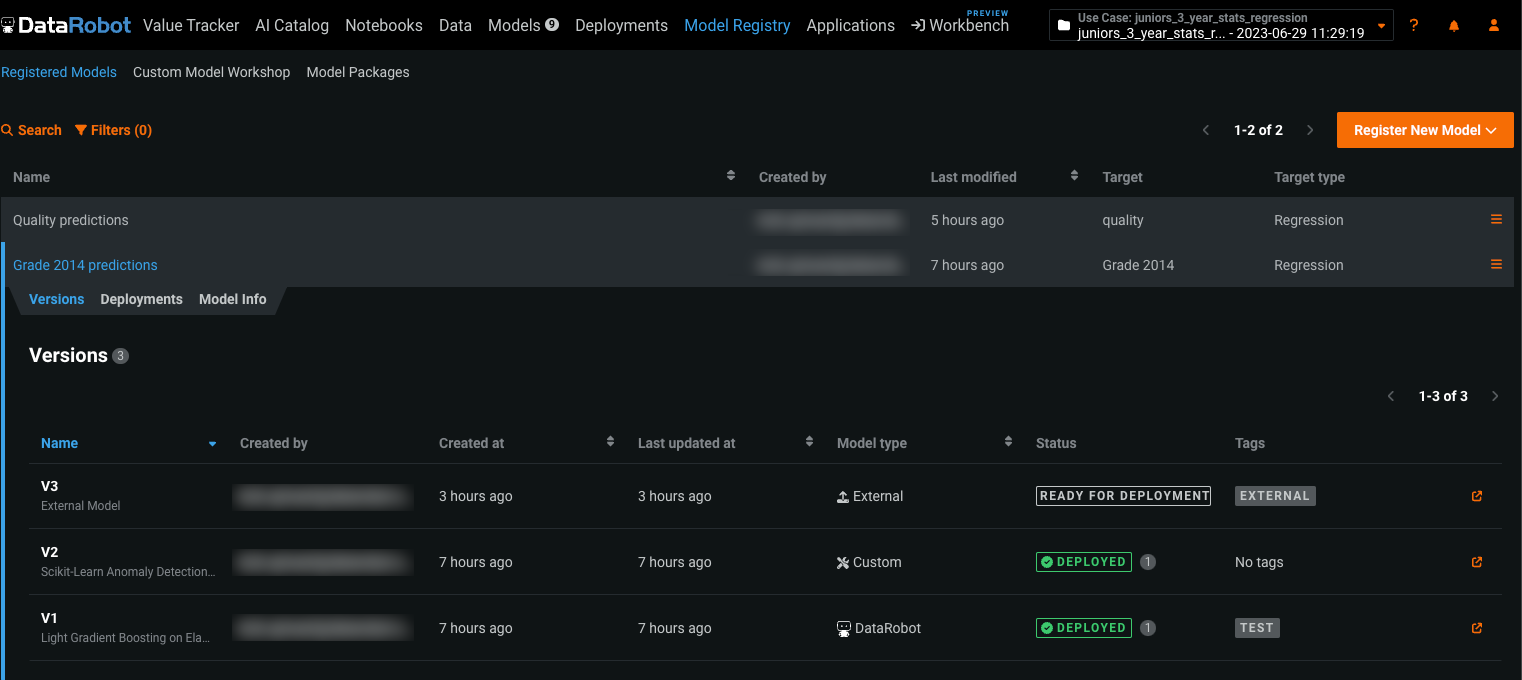The height and width of the screenshot is (680, 1522).
Task: Open the help question mark icon
Action: pyautogui.click(x=1413, y=26)
